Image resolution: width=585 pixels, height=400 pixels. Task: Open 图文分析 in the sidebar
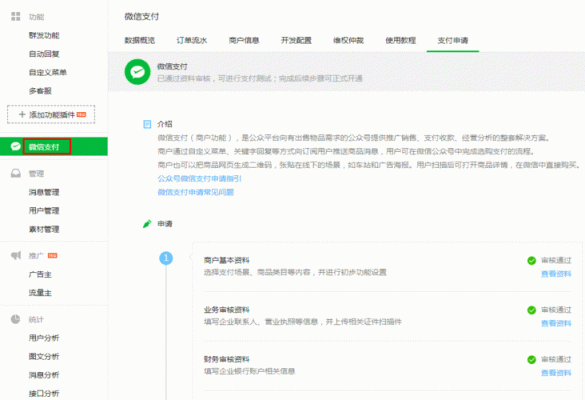44,357
